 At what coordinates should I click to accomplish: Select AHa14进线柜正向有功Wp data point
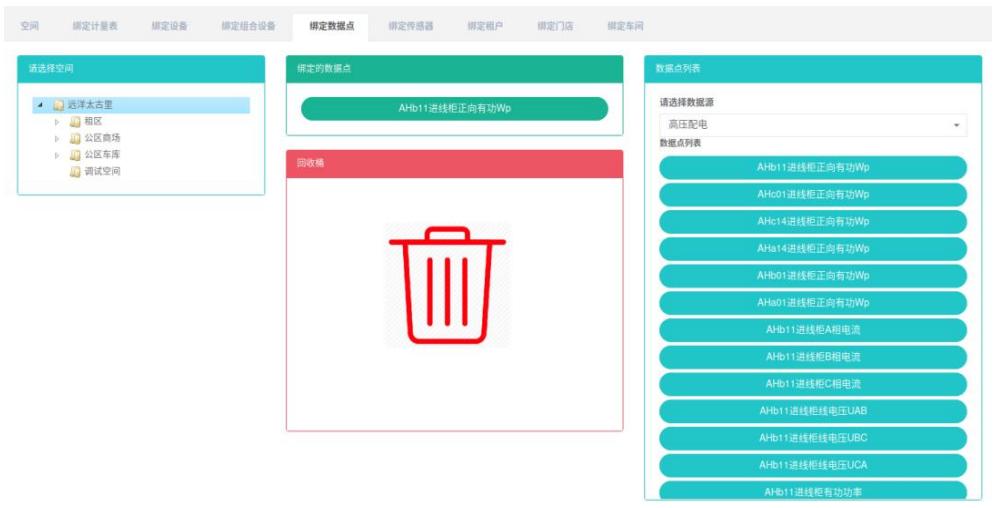pyautogui.click(x=812, y=248)
